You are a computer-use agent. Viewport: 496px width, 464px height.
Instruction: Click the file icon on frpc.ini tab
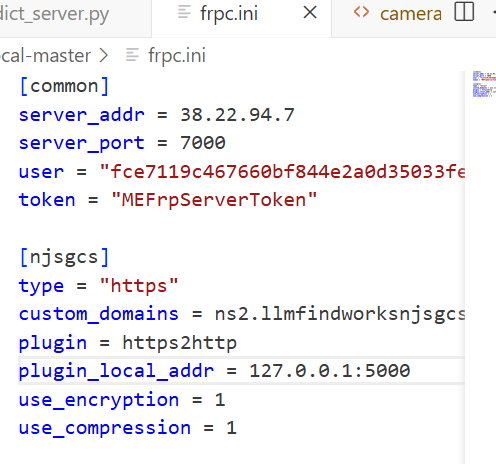click(x=184, y=12)
